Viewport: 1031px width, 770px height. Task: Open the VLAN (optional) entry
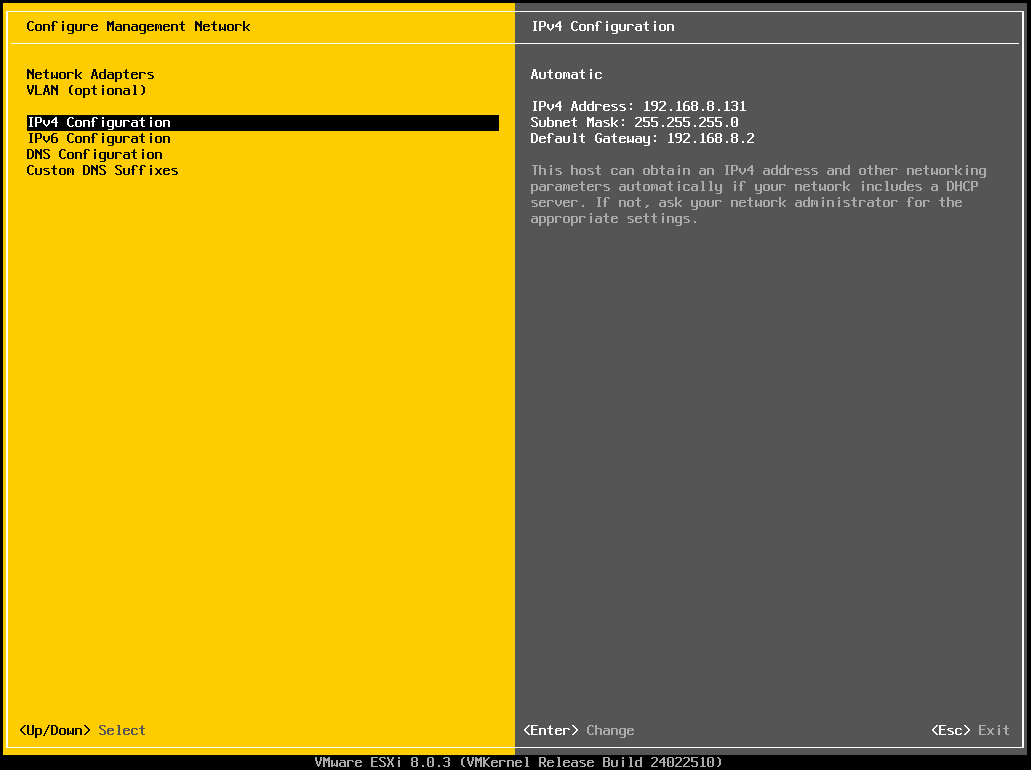[86, 90]
